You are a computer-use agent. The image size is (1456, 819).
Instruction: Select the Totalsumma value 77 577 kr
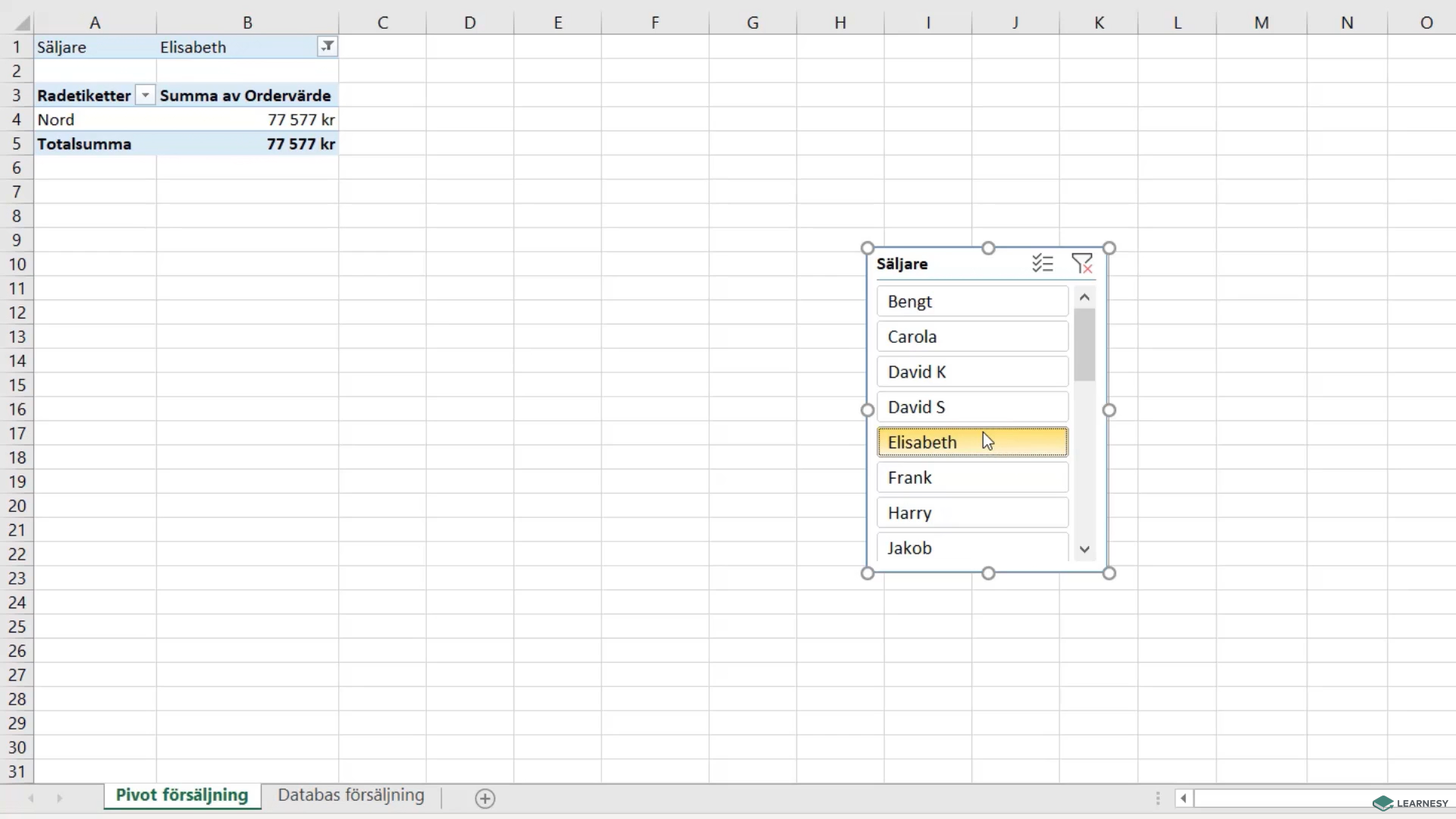coord(247,144)
